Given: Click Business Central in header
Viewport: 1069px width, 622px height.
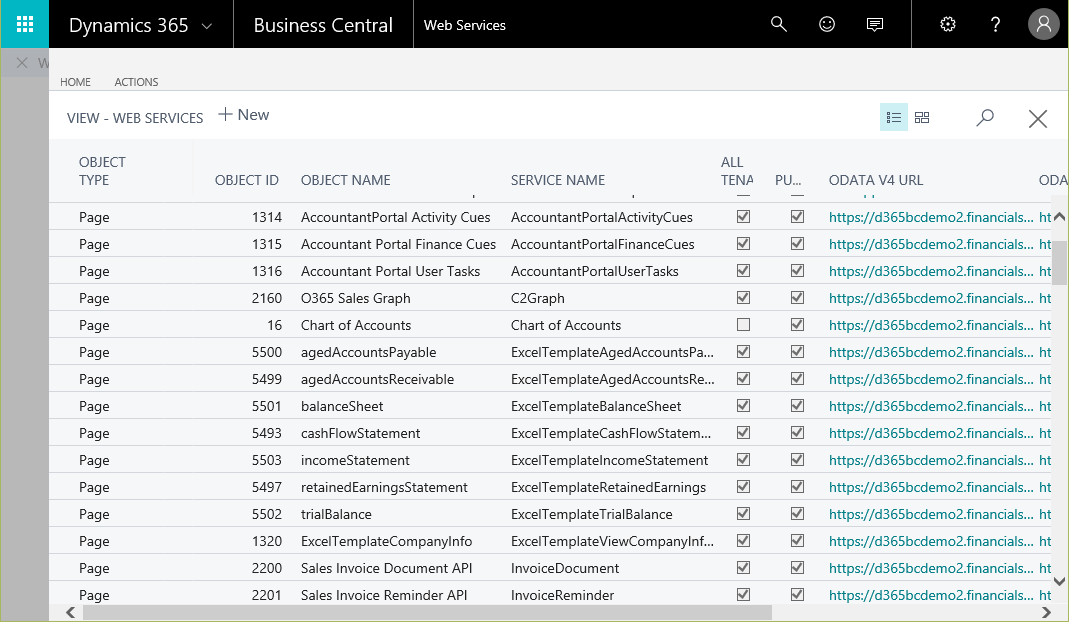Looking at the screenshot, I should [323, 25].
